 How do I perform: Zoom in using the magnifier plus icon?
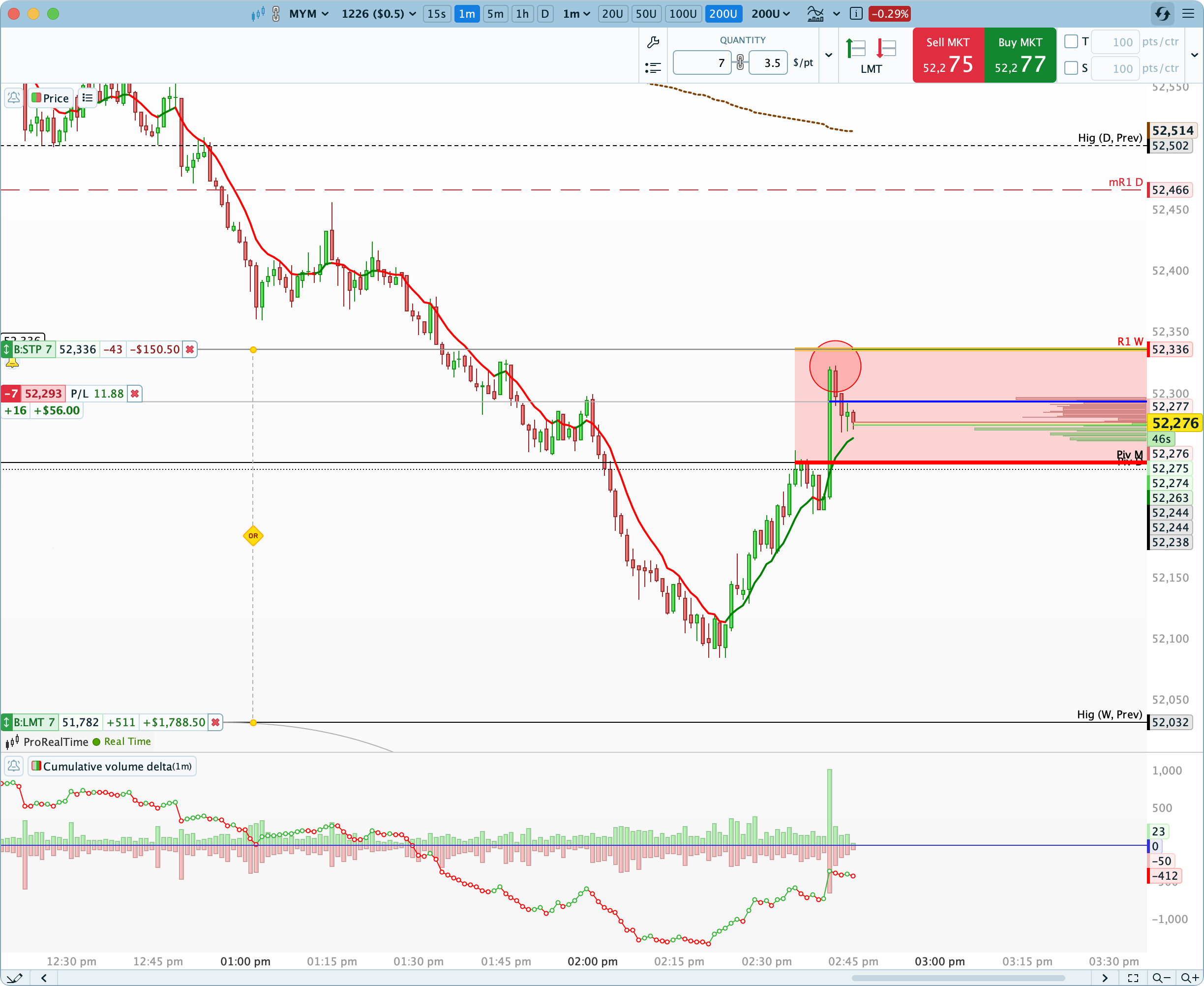(x=1190, y=978)
